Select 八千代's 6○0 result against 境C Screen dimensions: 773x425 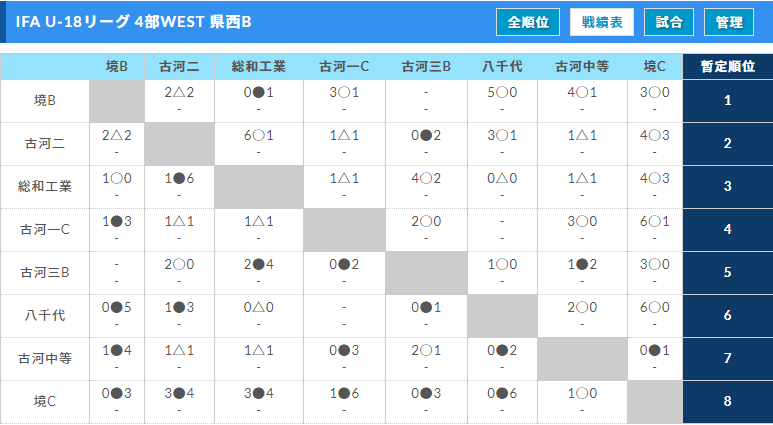(654, 308)
